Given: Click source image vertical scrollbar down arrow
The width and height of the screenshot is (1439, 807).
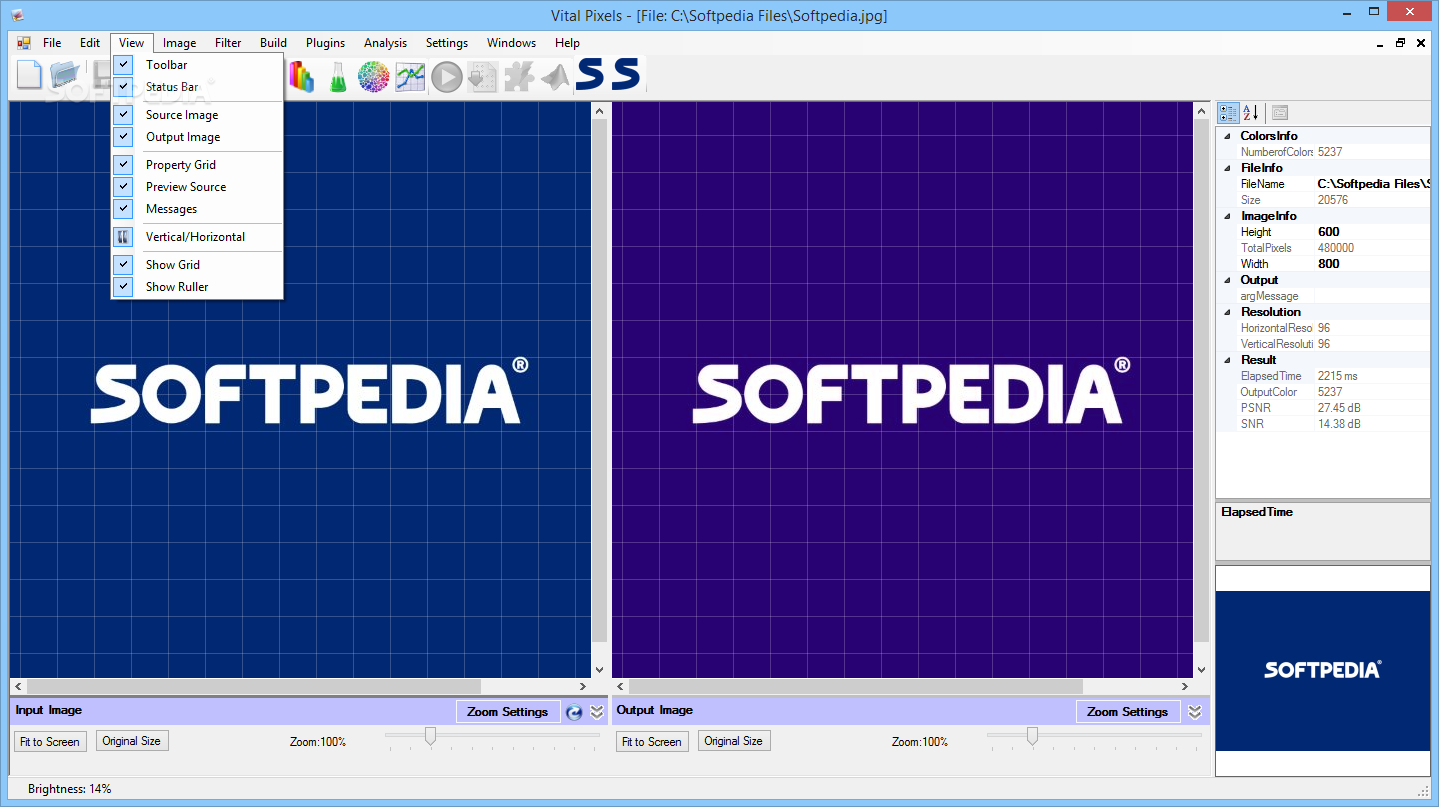Looking at the screenshot, I should 599,670.
